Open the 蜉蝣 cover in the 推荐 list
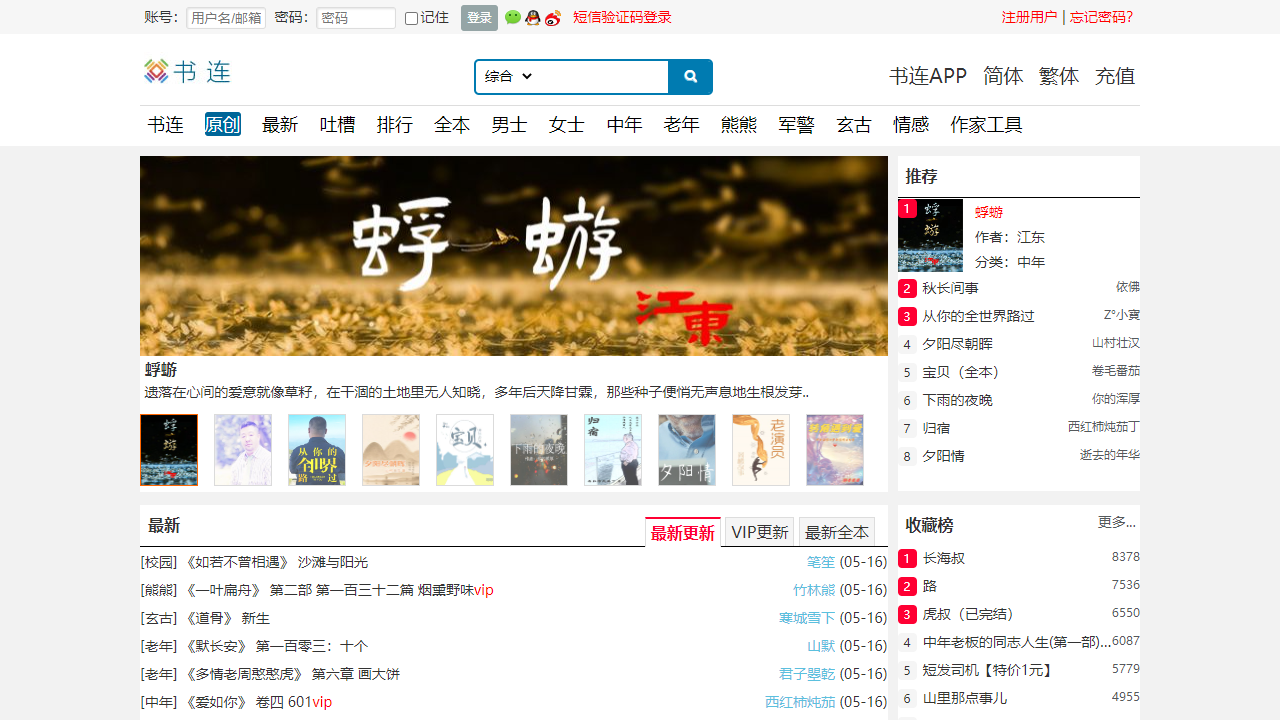The image size is (1280, 720). [930, 235]
